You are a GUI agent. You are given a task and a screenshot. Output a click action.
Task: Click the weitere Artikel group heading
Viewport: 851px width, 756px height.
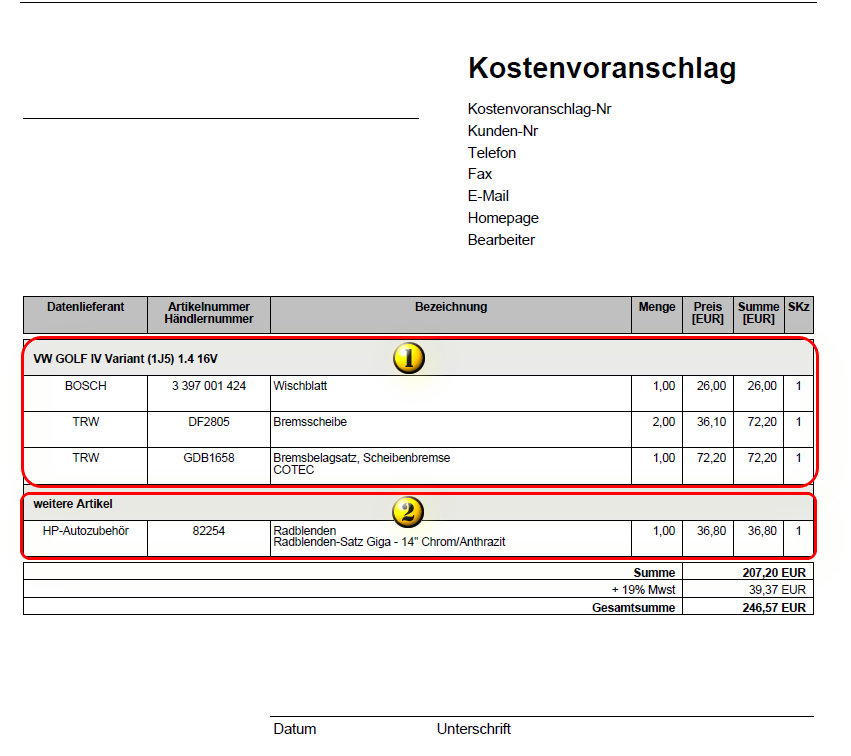click(73, 504)
